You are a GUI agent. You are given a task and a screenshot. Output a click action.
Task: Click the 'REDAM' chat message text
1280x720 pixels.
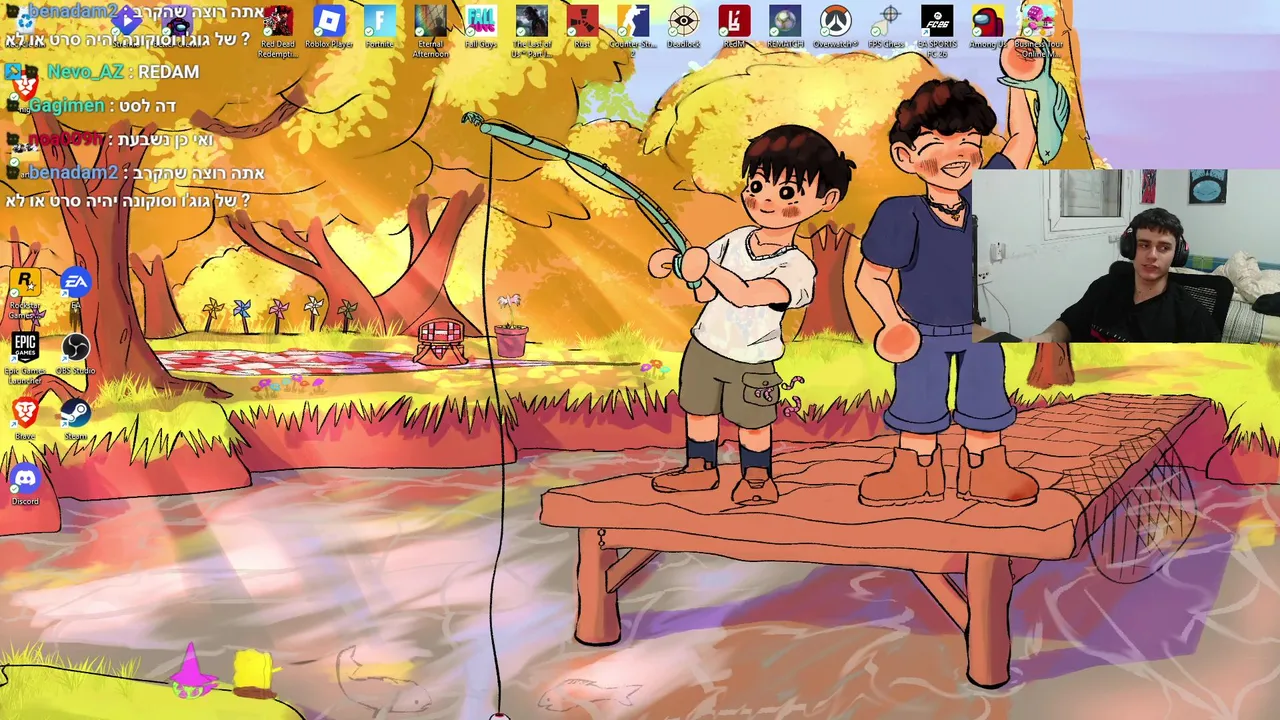[168, 72]
